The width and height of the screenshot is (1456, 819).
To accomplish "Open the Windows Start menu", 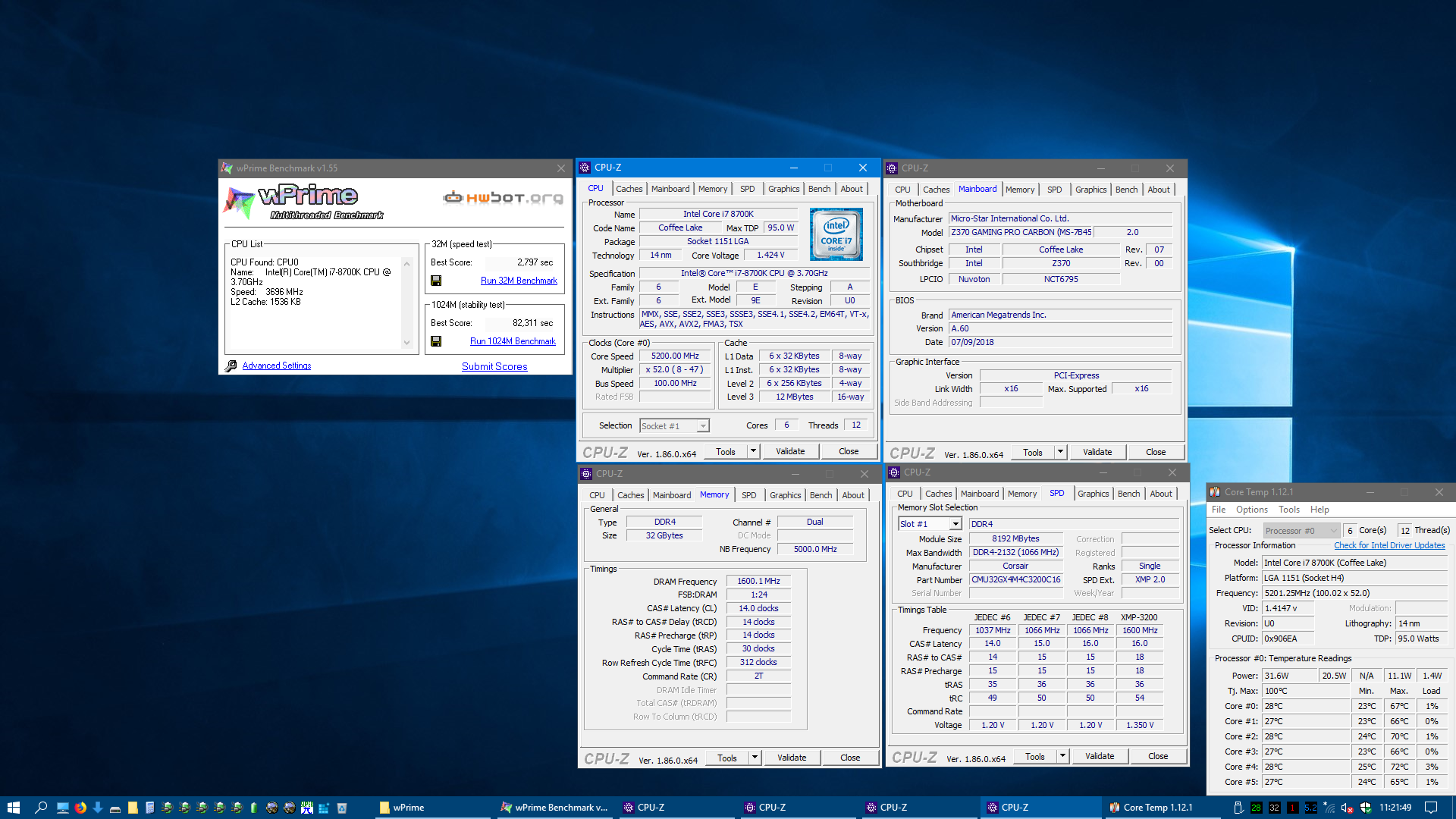I will pos(14,808).
